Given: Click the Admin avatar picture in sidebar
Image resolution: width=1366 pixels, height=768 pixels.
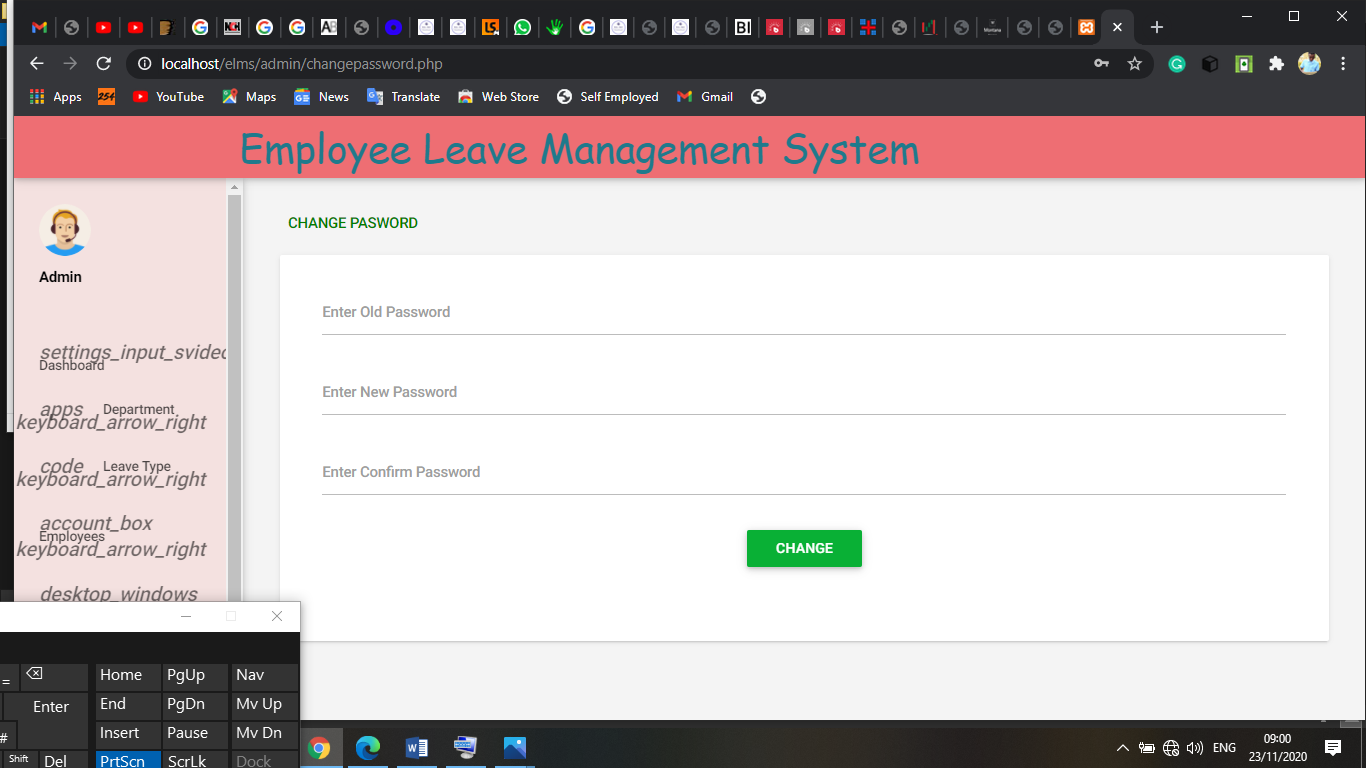Looking at the screenshot, I should (x=65, y=231).
